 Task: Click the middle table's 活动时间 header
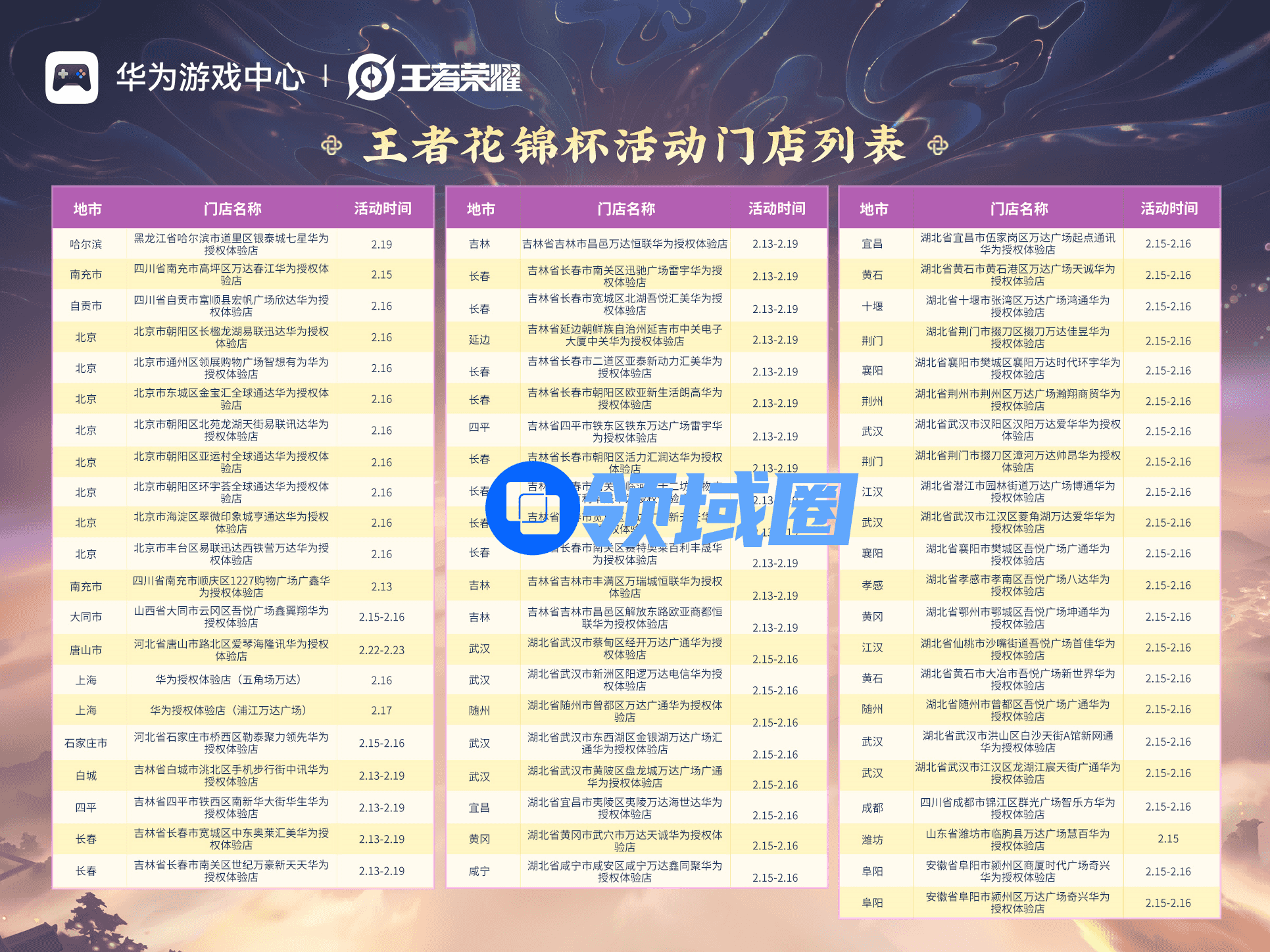777,209
